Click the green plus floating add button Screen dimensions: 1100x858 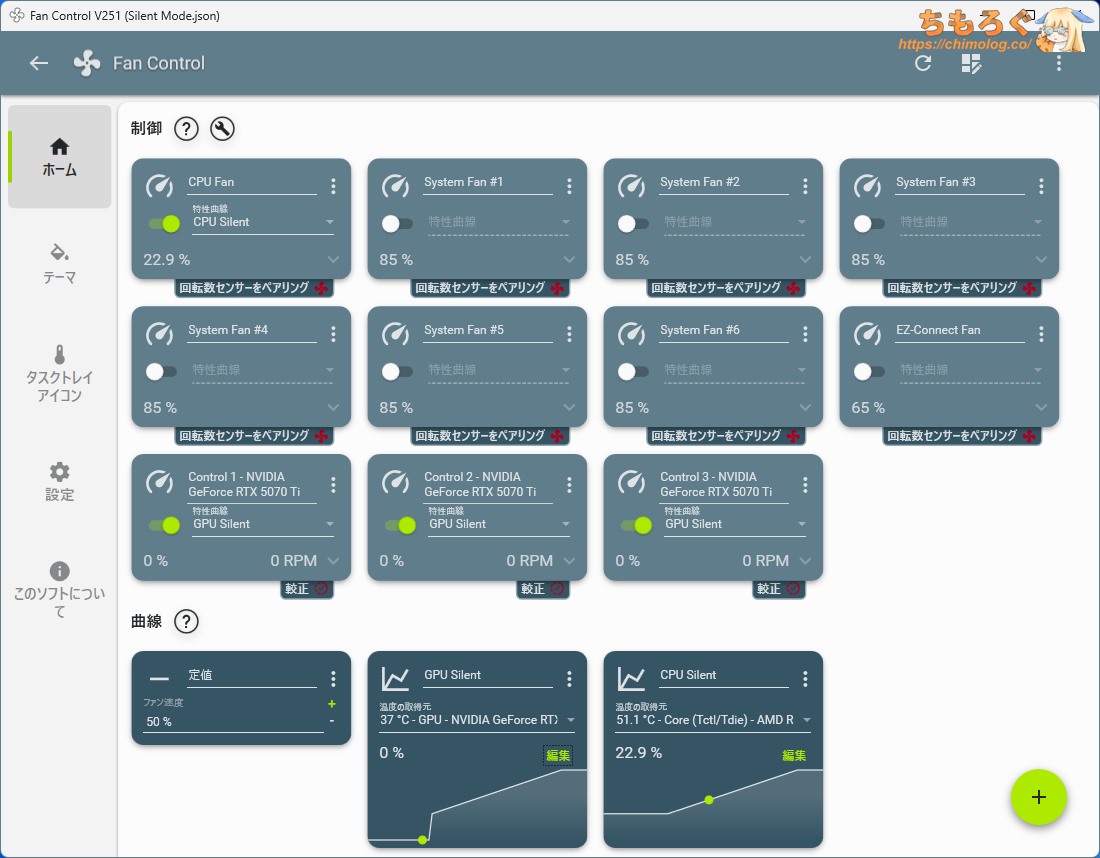[1038, 797]
